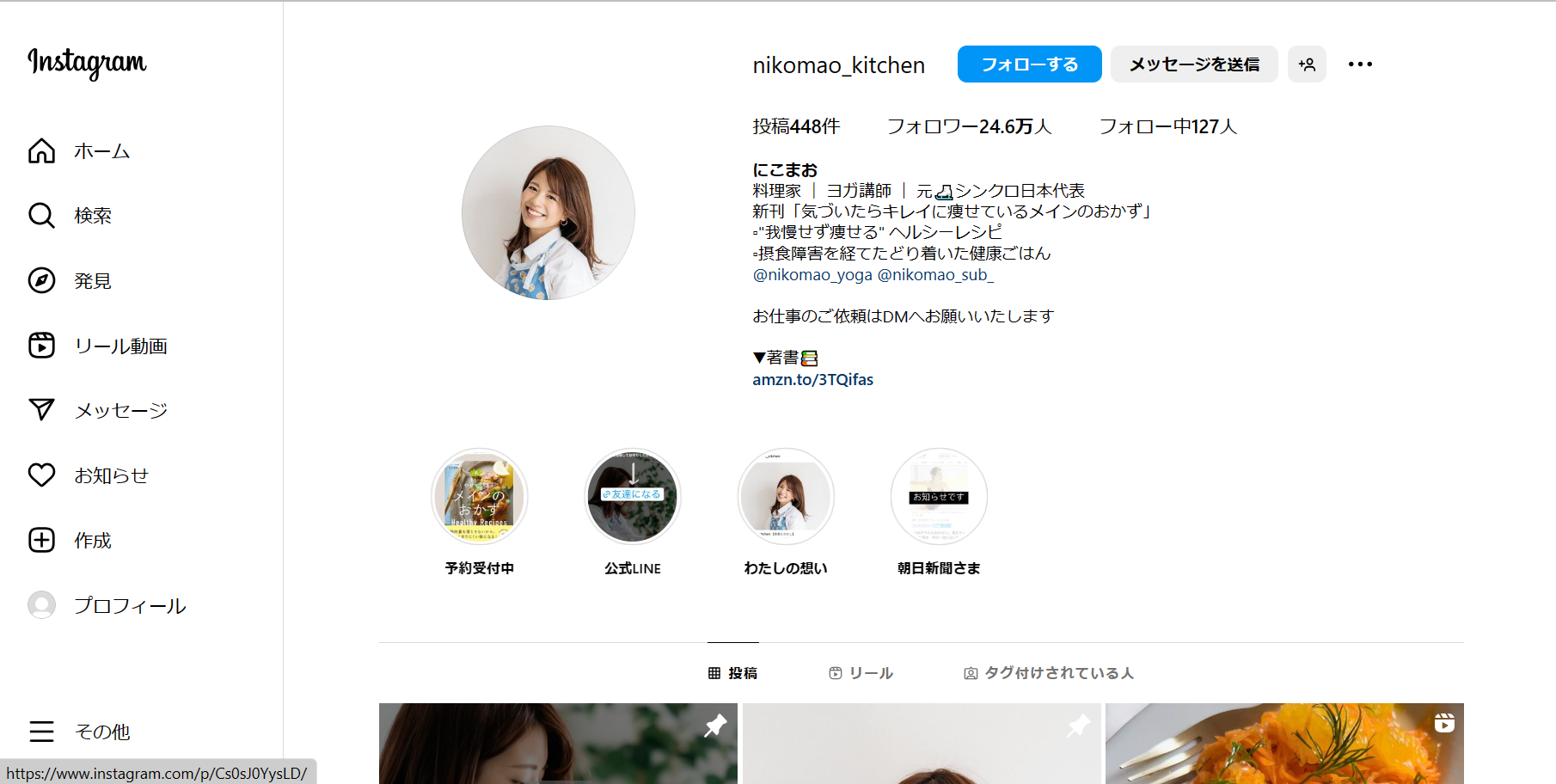Screen dimensions: 1556x784
Task: Open the carrot salad reel thumbnail
Action: 1284,744
